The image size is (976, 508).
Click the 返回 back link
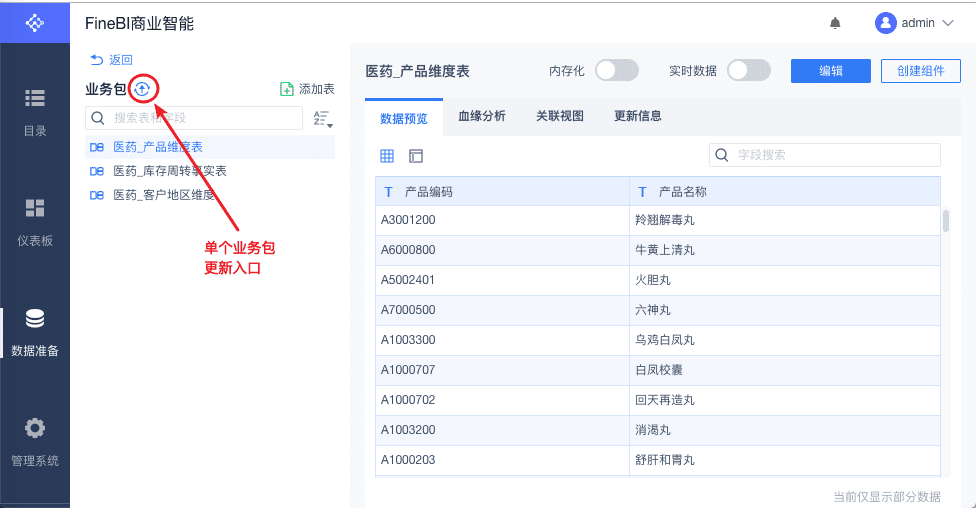[x=111, y=60]
